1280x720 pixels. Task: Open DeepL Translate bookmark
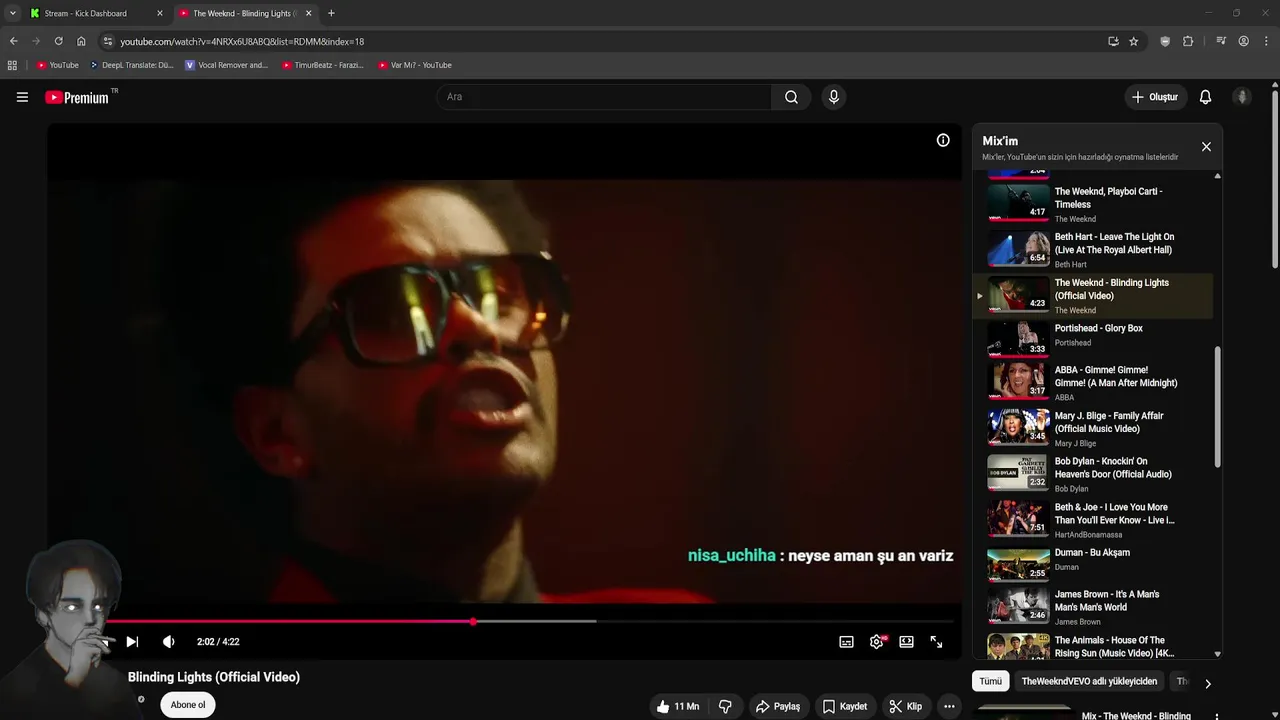point(132,65)
